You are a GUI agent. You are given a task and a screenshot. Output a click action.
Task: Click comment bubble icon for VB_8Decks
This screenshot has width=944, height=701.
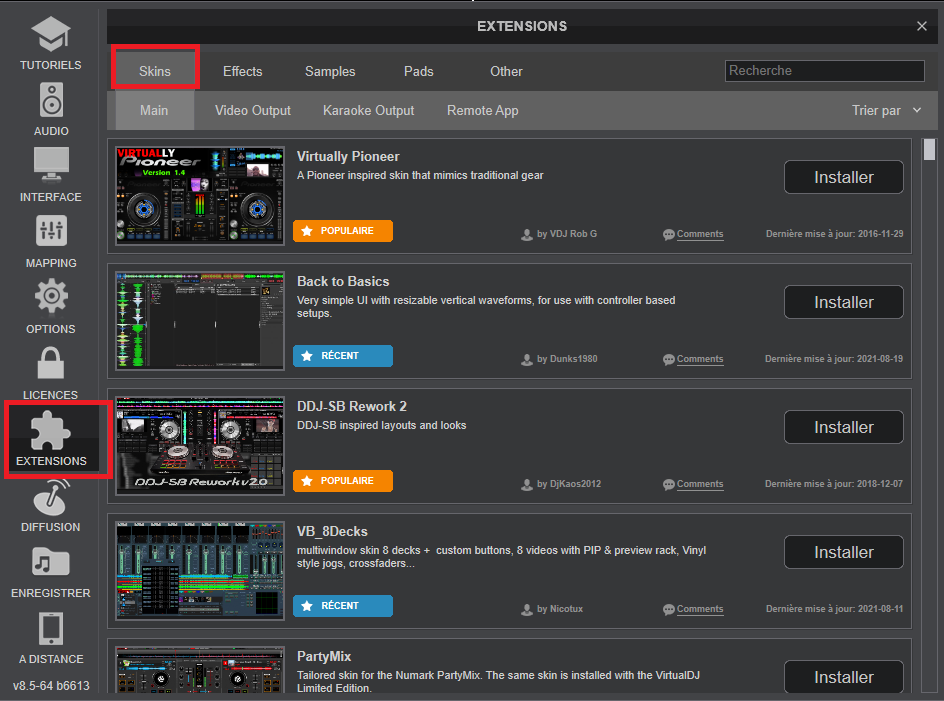[x=668, y=609]
